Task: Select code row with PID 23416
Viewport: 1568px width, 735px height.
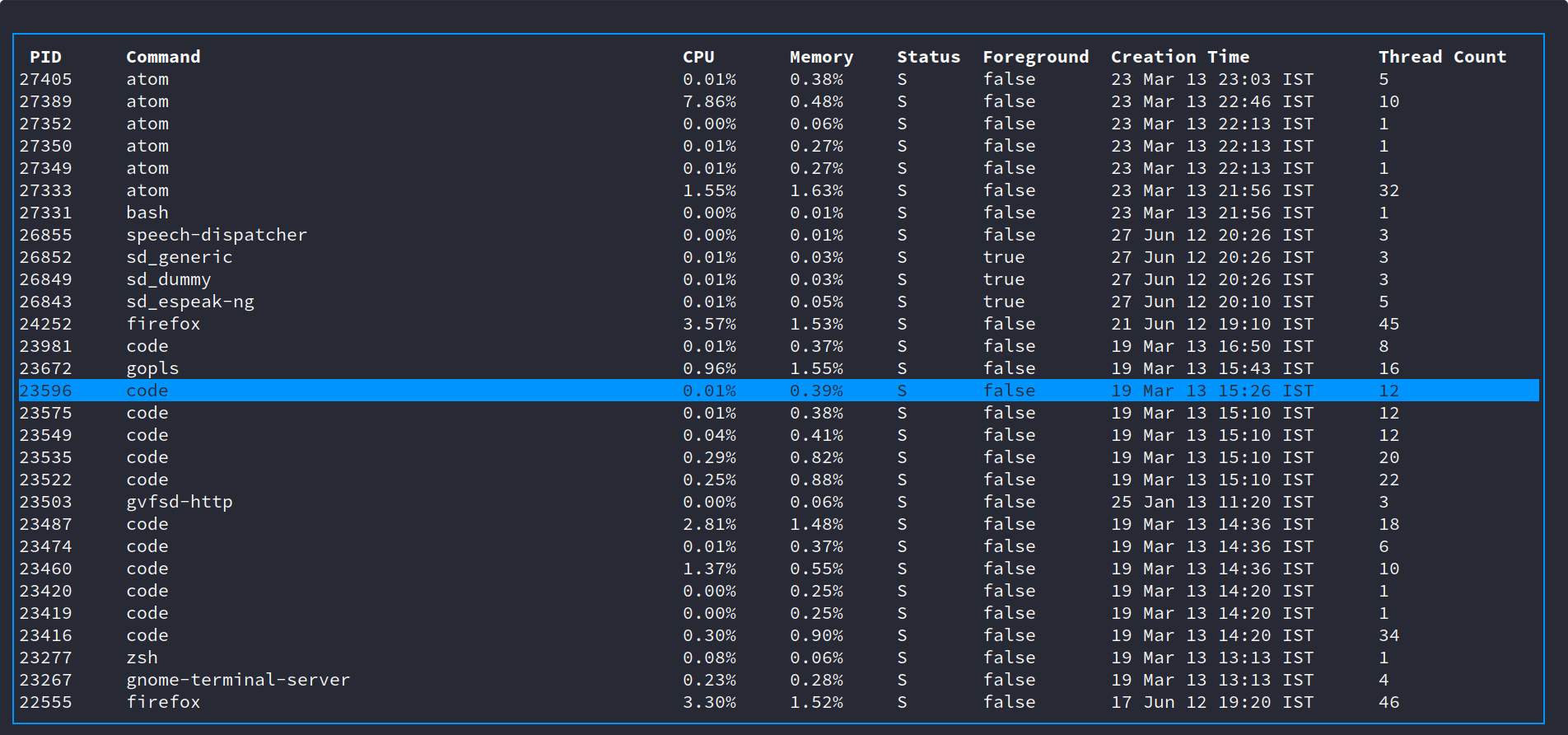Action: coord(779,635)
